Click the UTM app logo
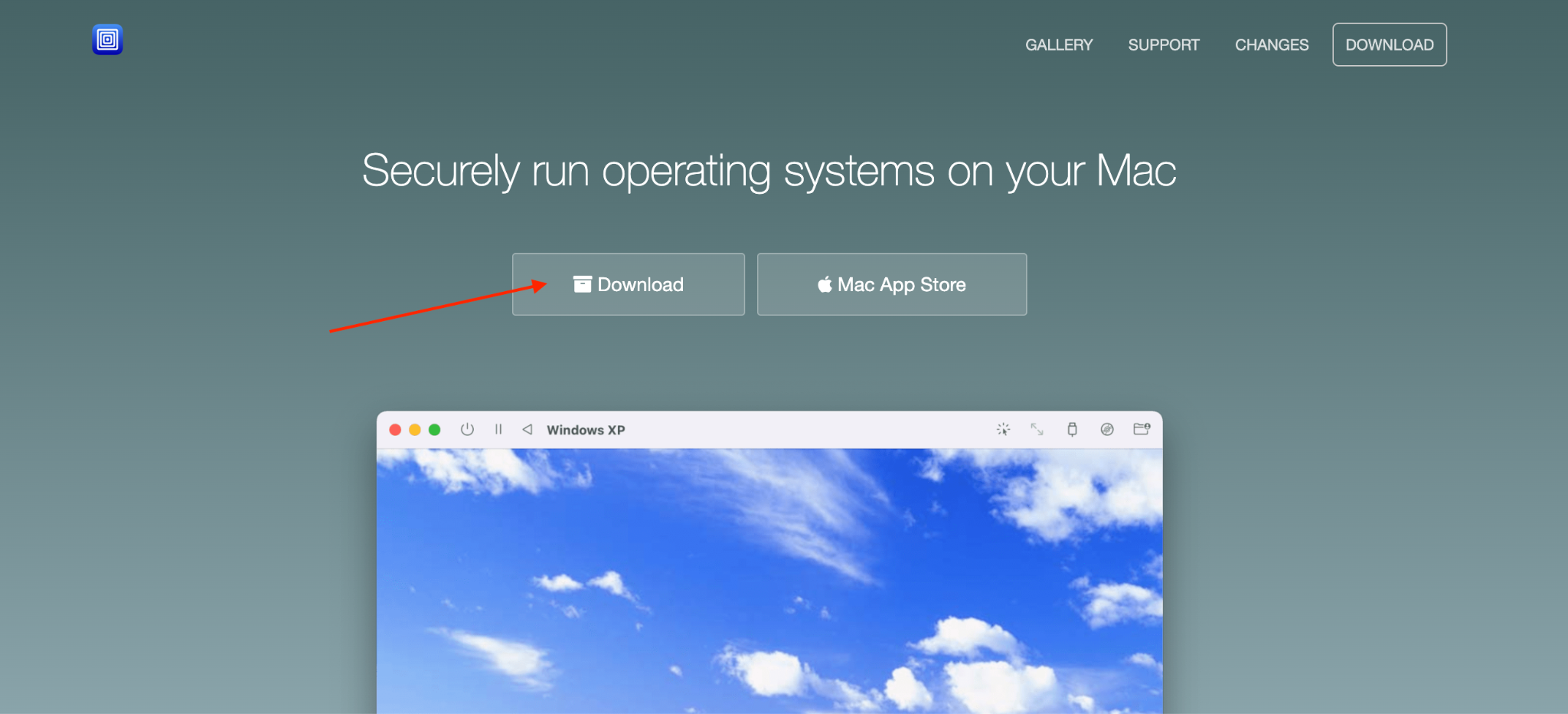Viewport: 1568px width, 714px height. pyautogui.click(x=107, y=40)
